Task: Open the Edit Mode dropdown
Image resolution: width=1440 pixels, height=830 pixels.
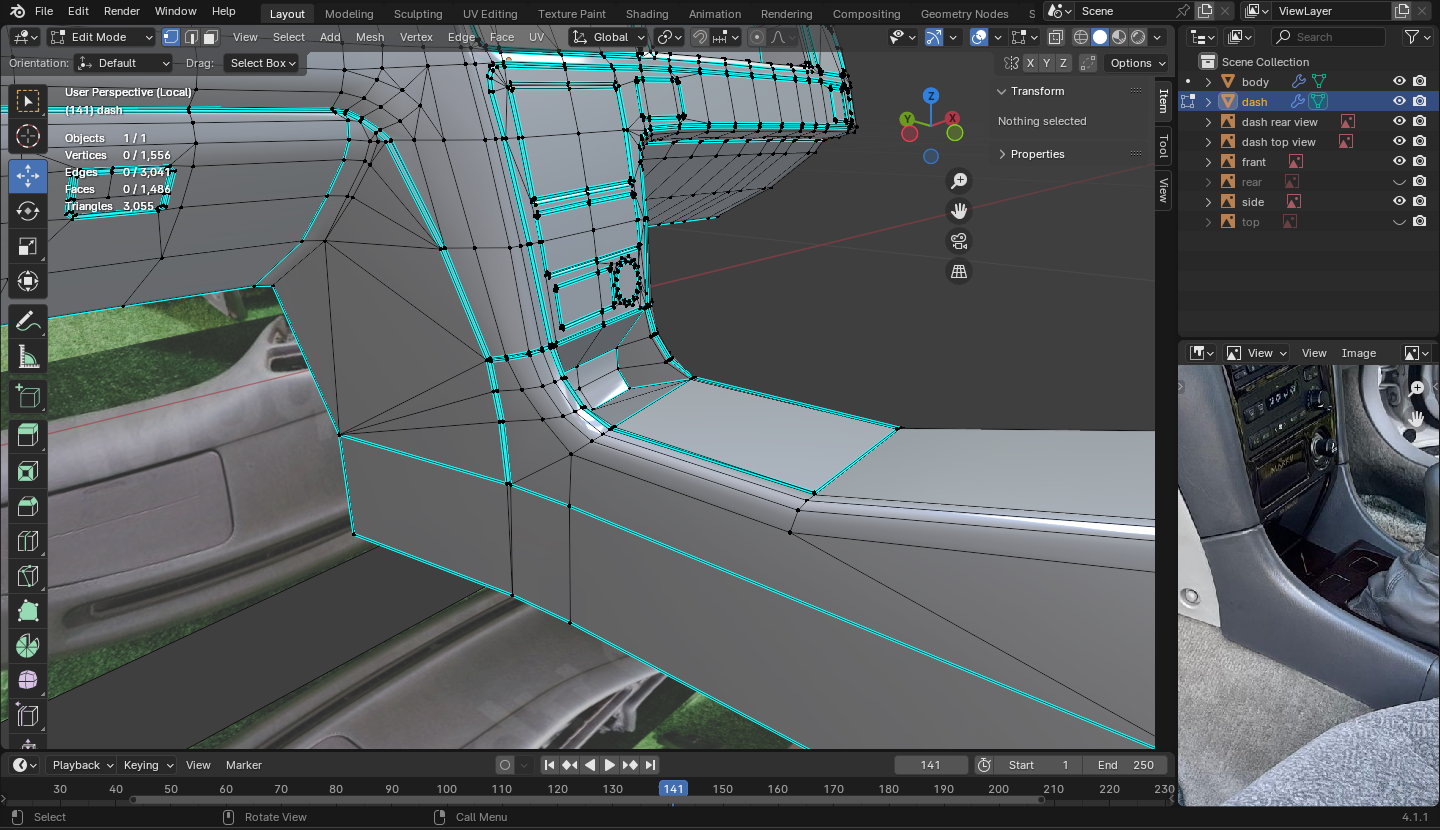Action: click(101, 37)
